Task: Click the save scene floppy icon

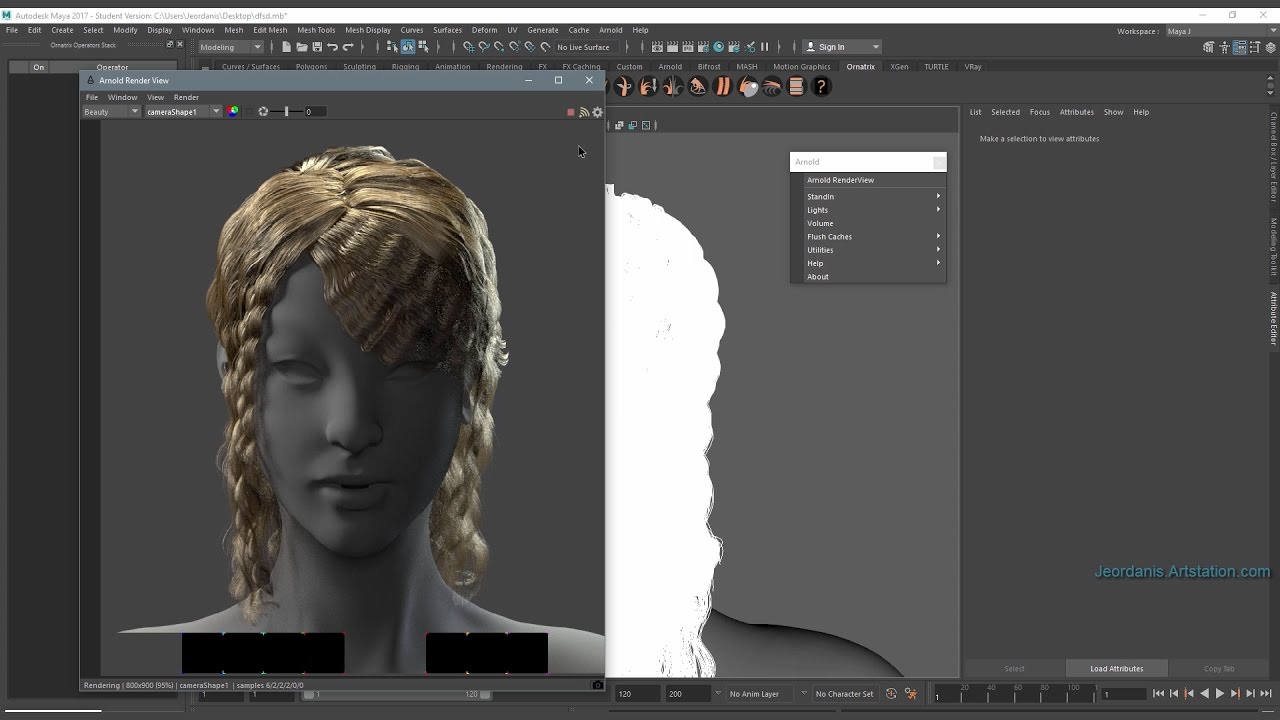Action: click(x=317, y=47)
